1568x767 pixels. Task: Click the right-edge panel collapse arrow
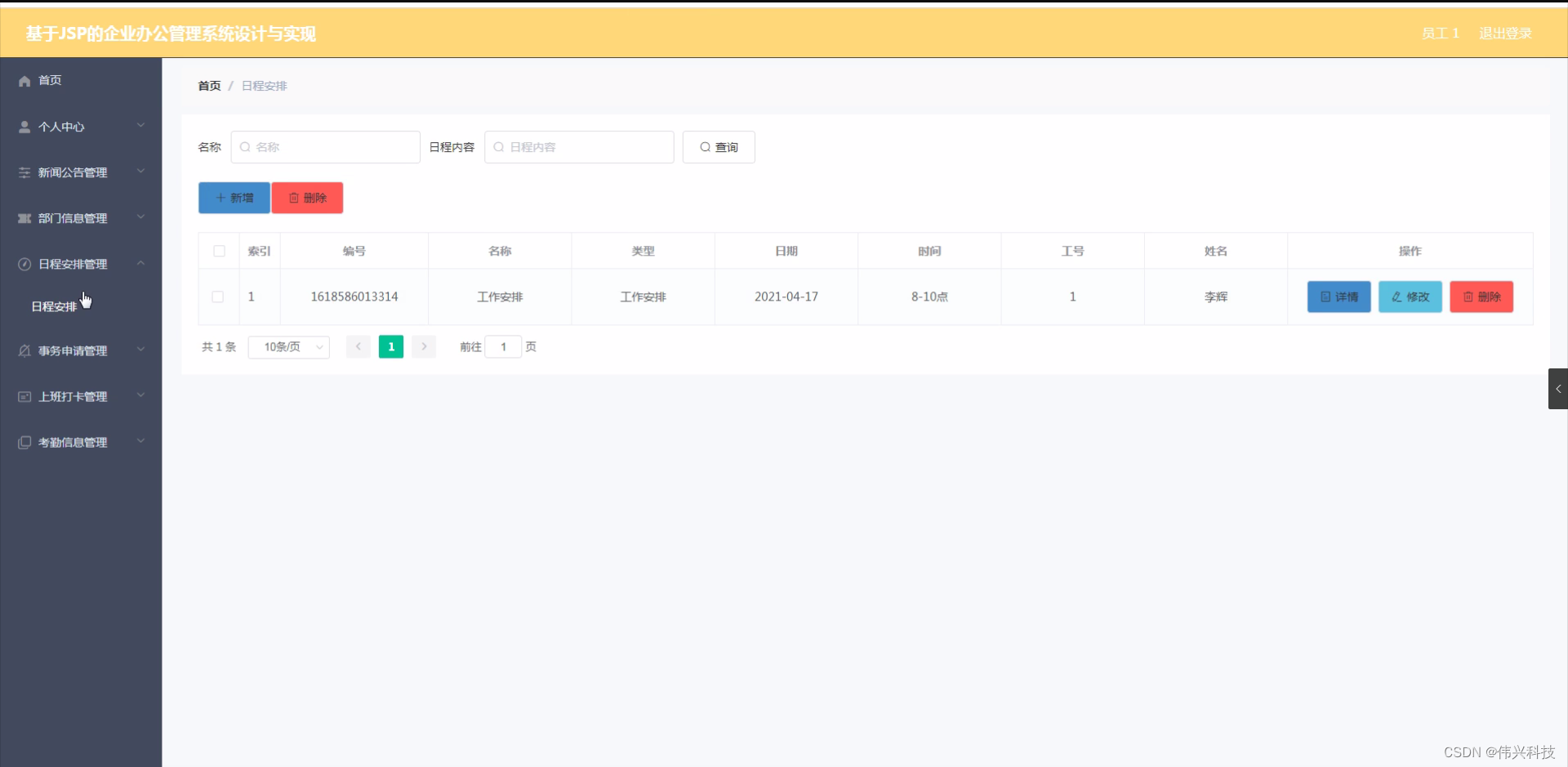click(x=1558, y=389)
